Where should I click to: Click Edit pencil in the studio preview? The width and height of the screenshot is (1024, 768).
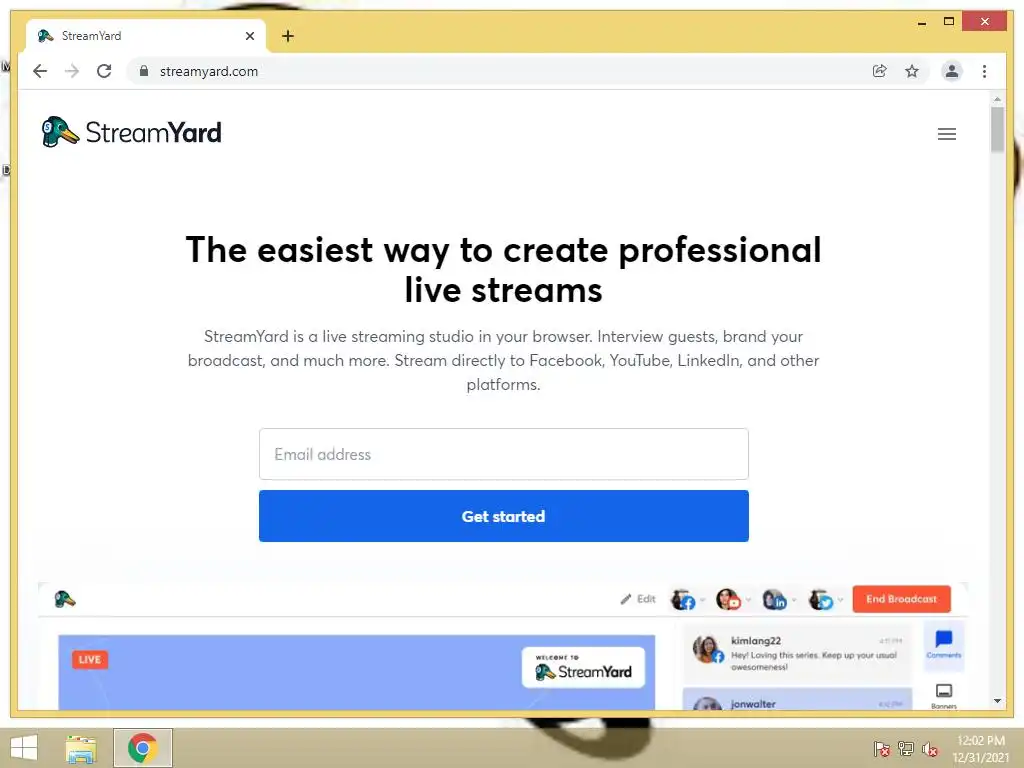coord(638,599)
